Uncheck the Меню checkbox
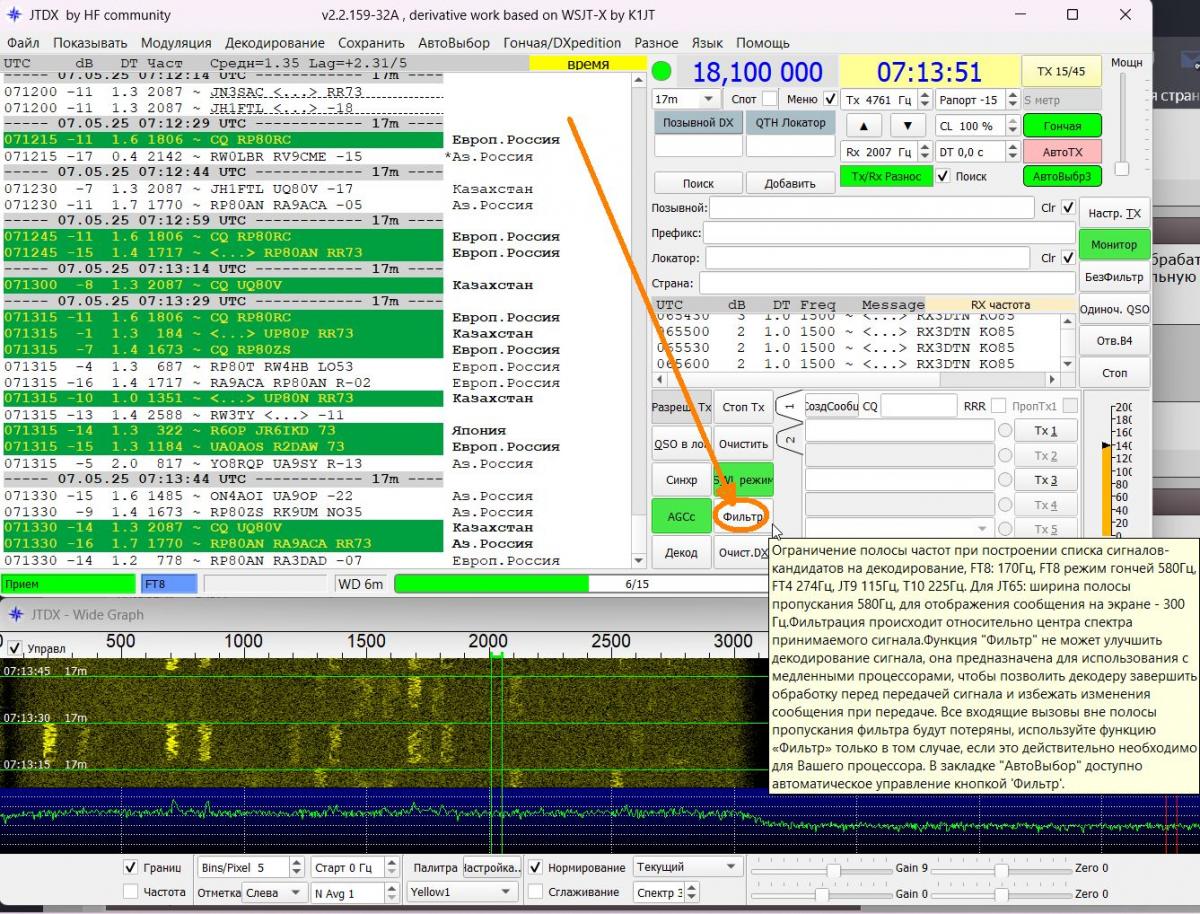 (830, 100)
